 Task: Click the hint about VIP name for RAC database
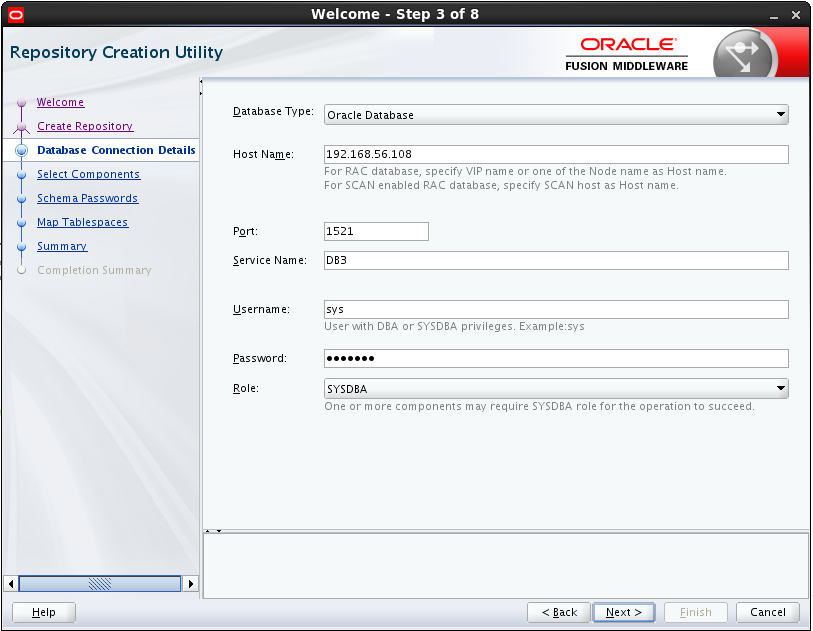[525, 171]
